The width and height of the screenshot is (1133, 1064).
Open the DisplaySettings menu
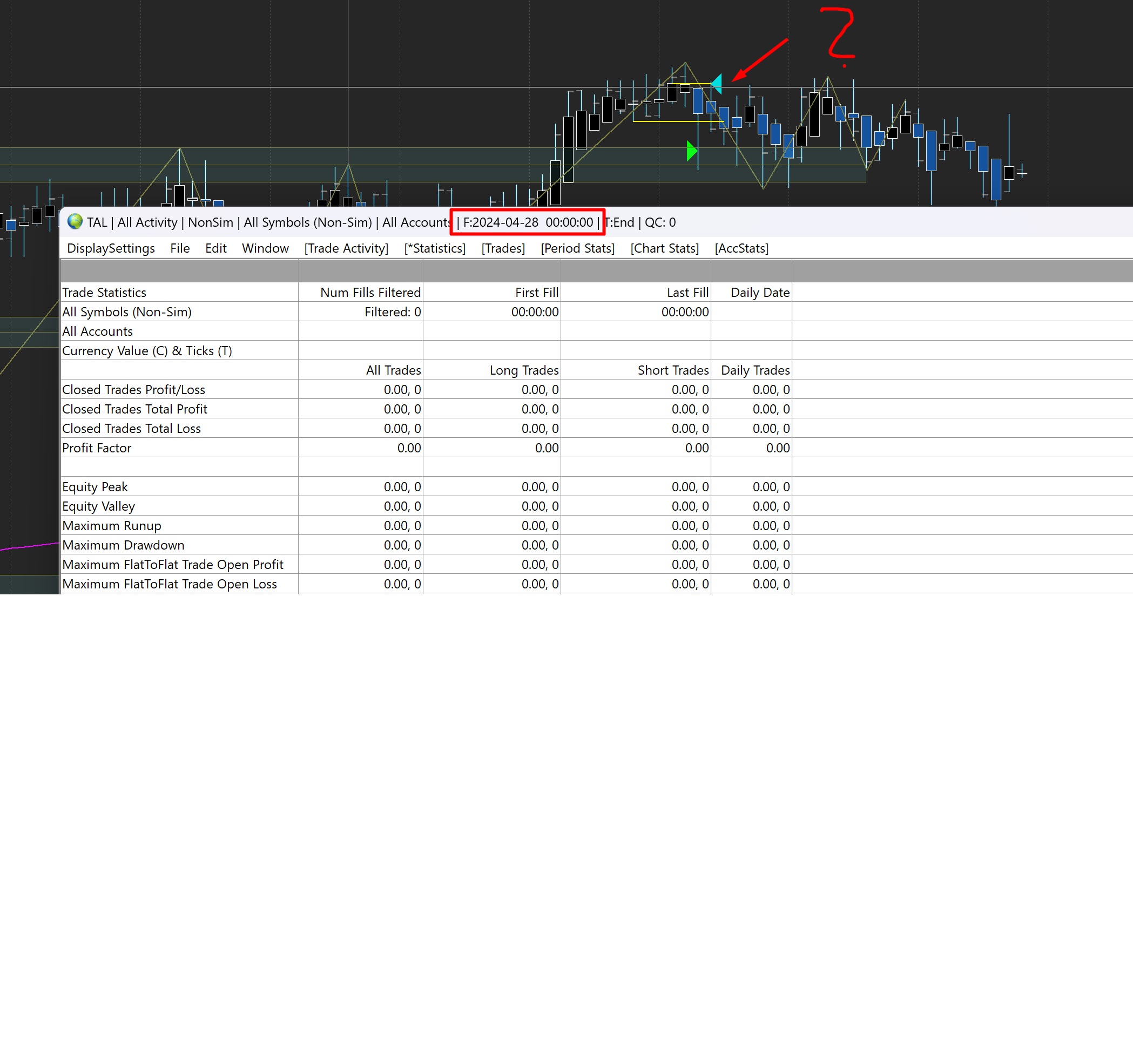(x=111, y=248)
